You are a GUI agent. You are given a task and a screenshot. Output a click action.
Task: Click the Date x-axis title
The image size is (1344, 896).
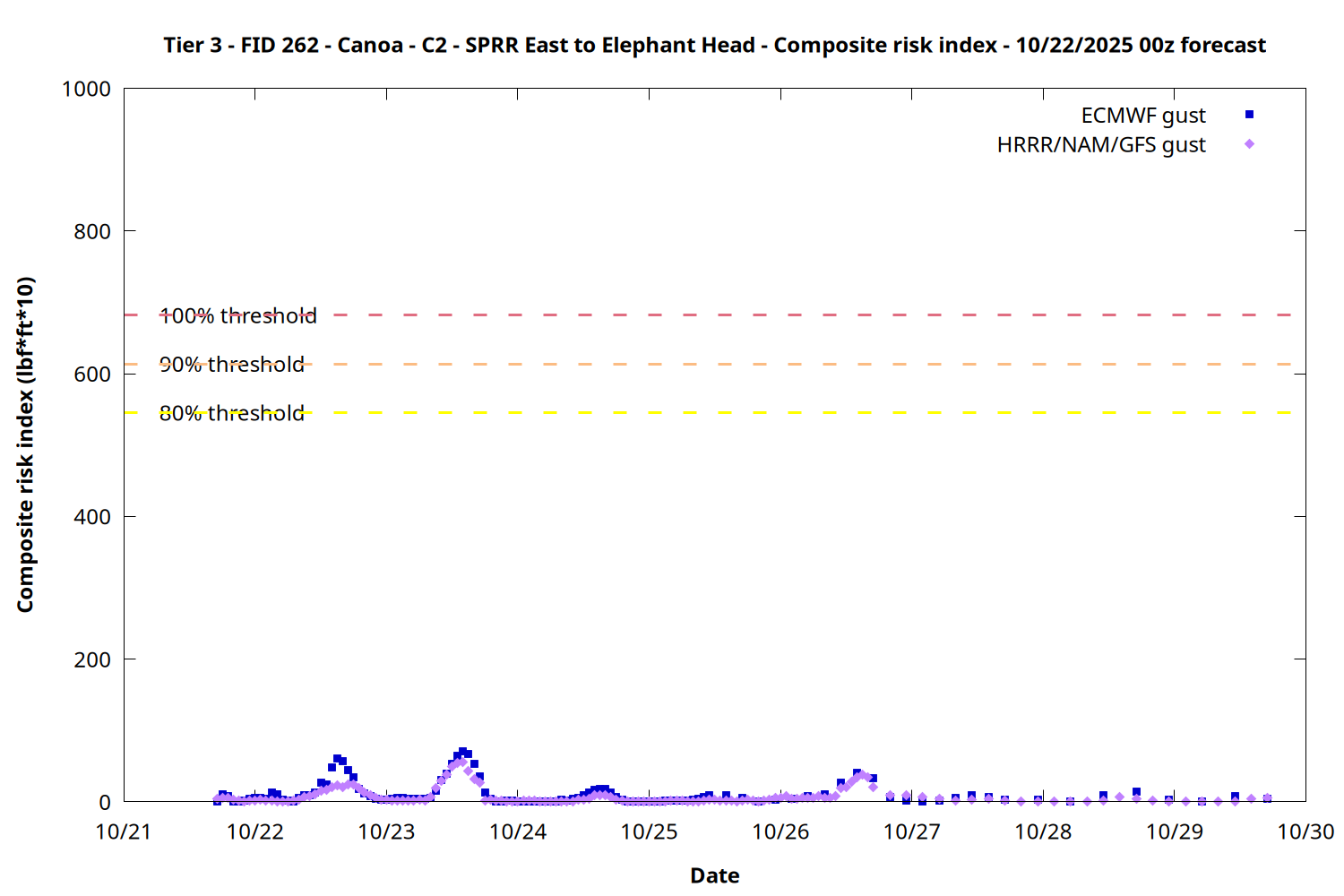714,875
